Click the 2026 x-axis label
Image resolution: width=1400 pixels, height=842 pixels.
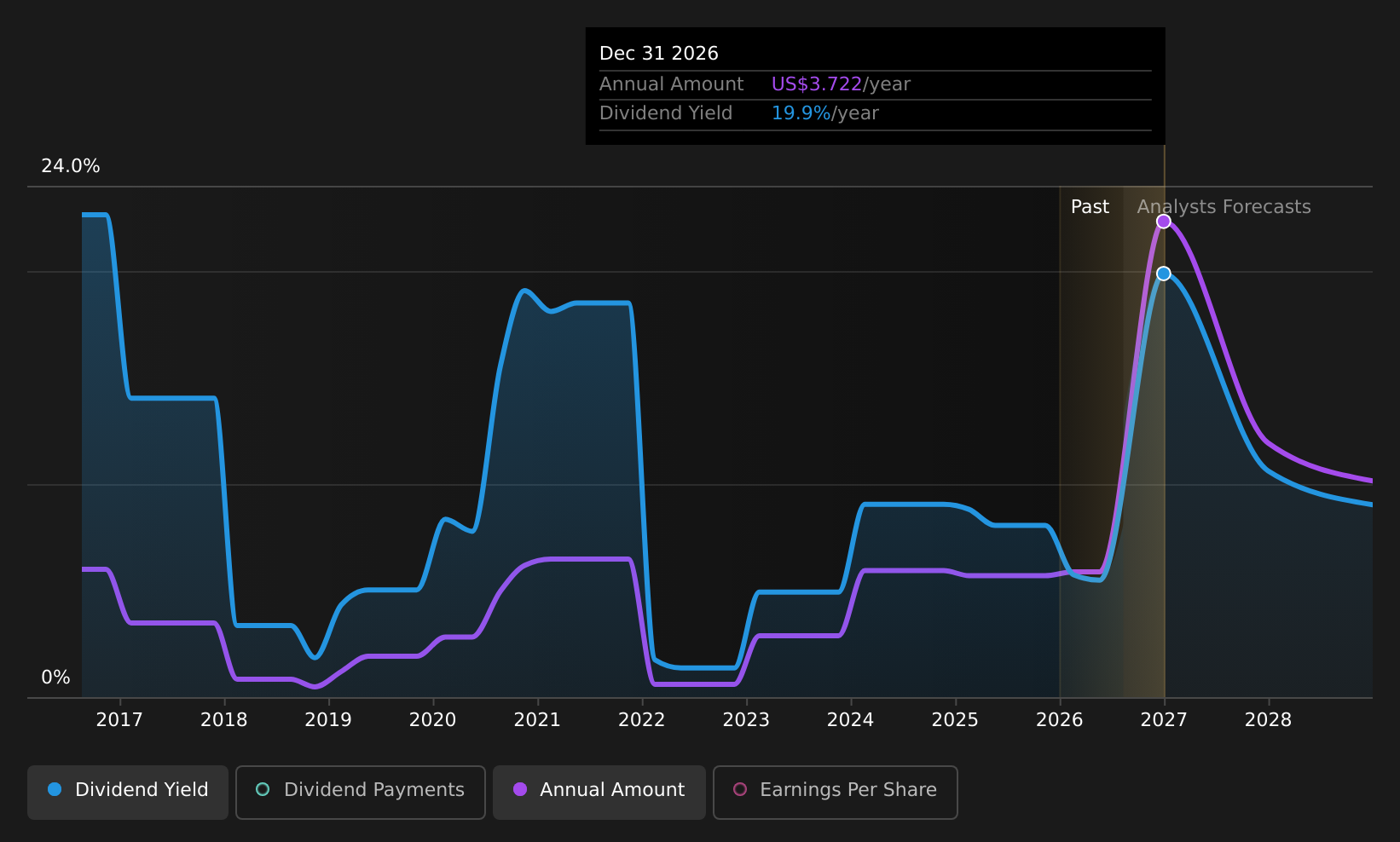[x=1060, y=720]
